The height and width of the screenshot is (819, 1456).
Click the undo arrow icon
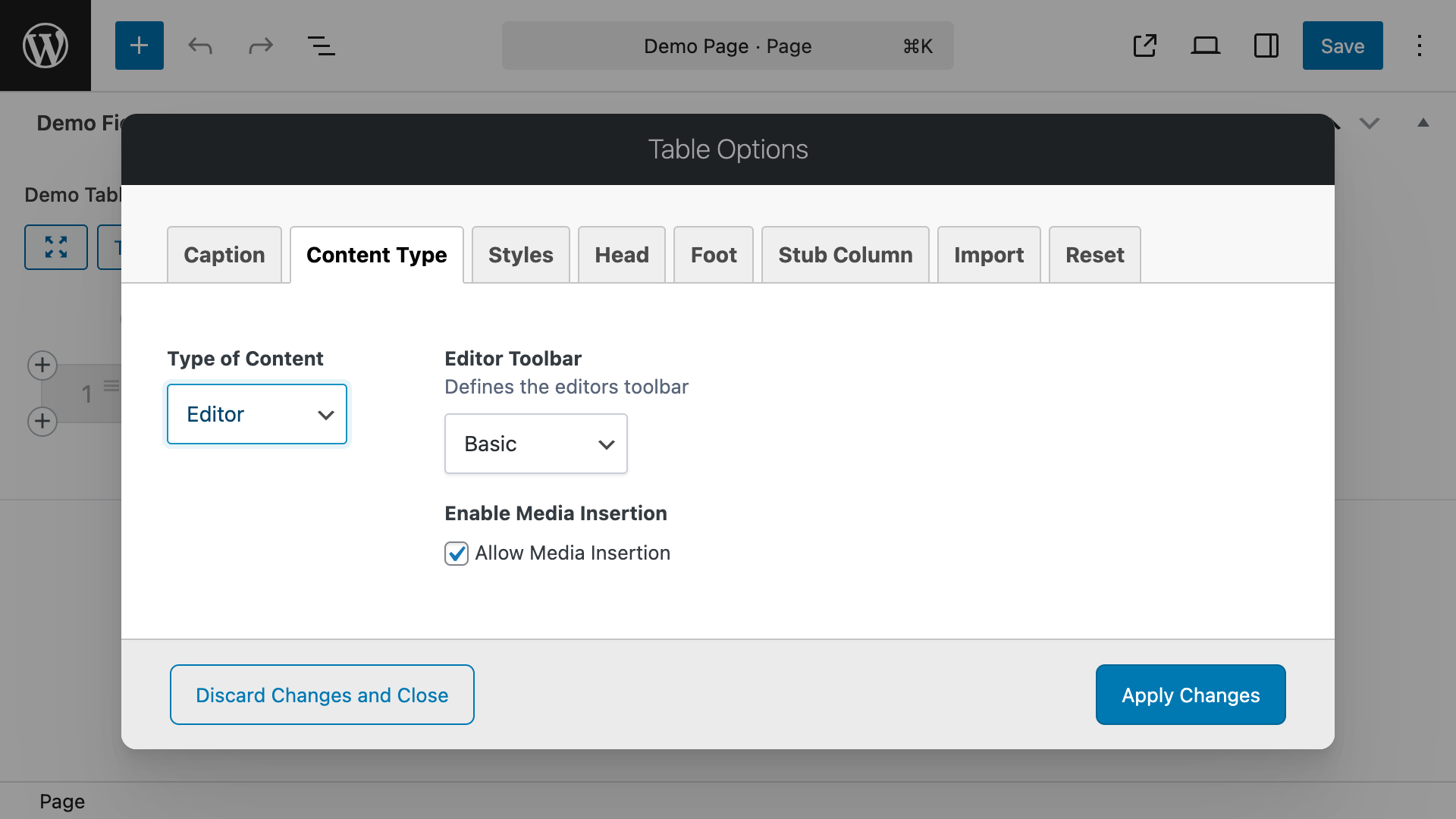pos(200,45)
